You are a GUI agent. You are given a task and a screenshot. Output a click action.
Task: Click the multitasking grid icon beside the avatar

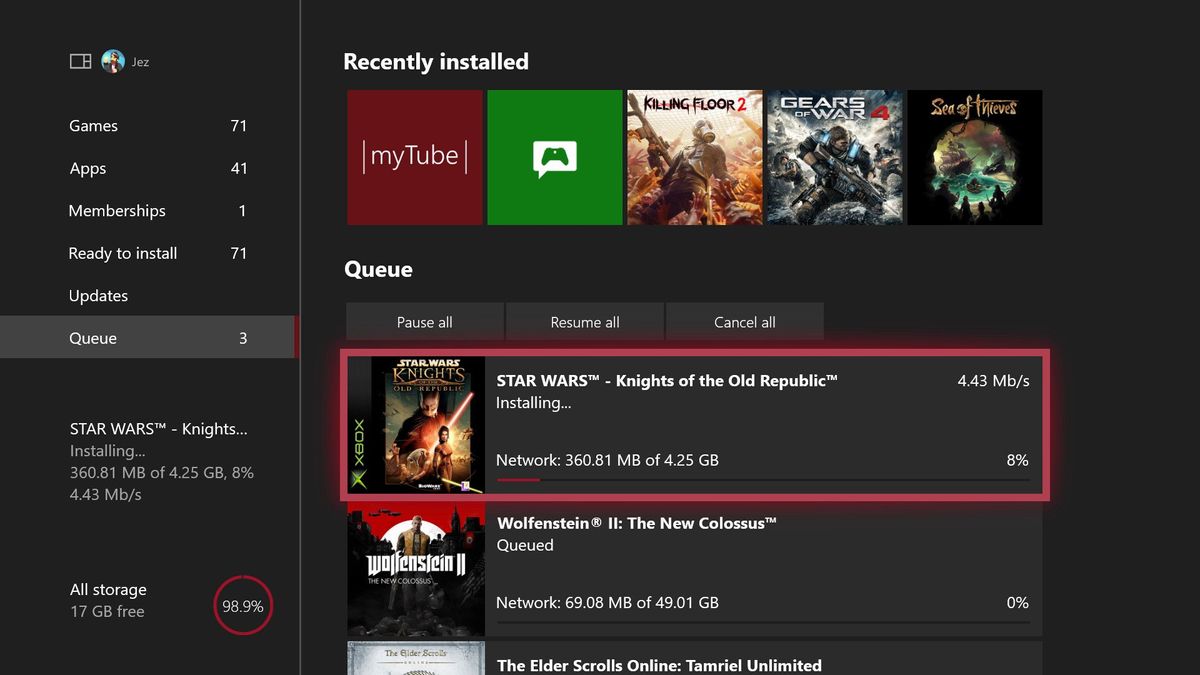coord(80,60)
